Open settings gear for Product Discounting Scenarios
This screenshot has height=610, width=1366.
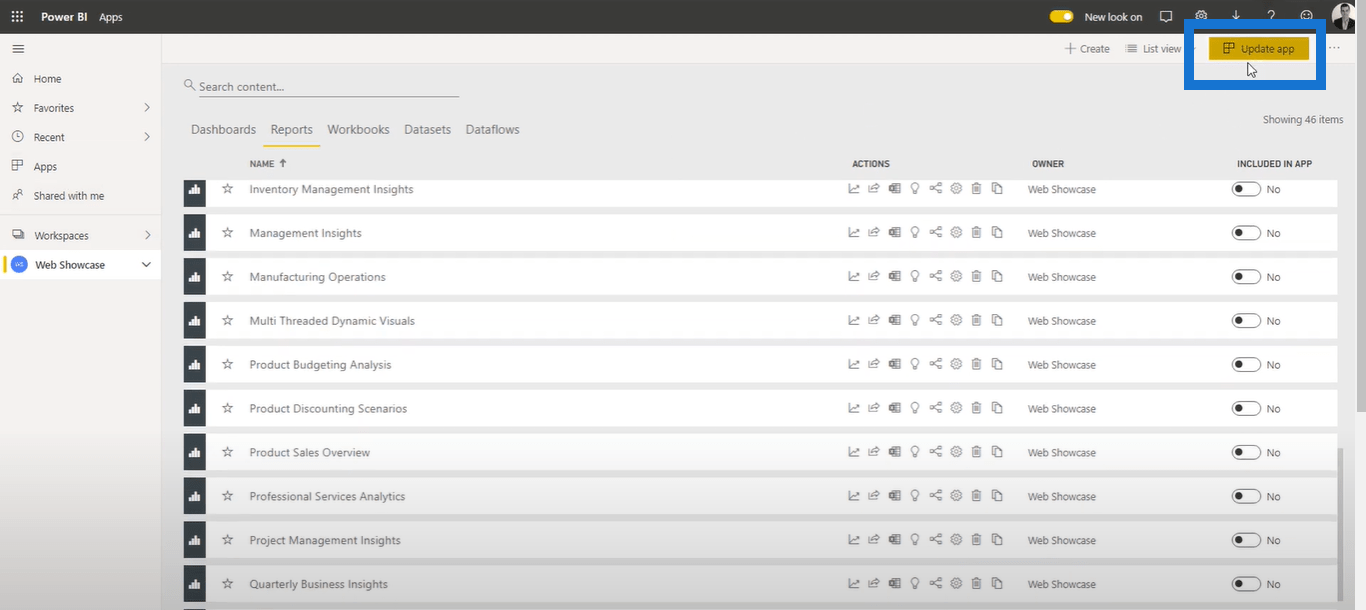point(956,409)
